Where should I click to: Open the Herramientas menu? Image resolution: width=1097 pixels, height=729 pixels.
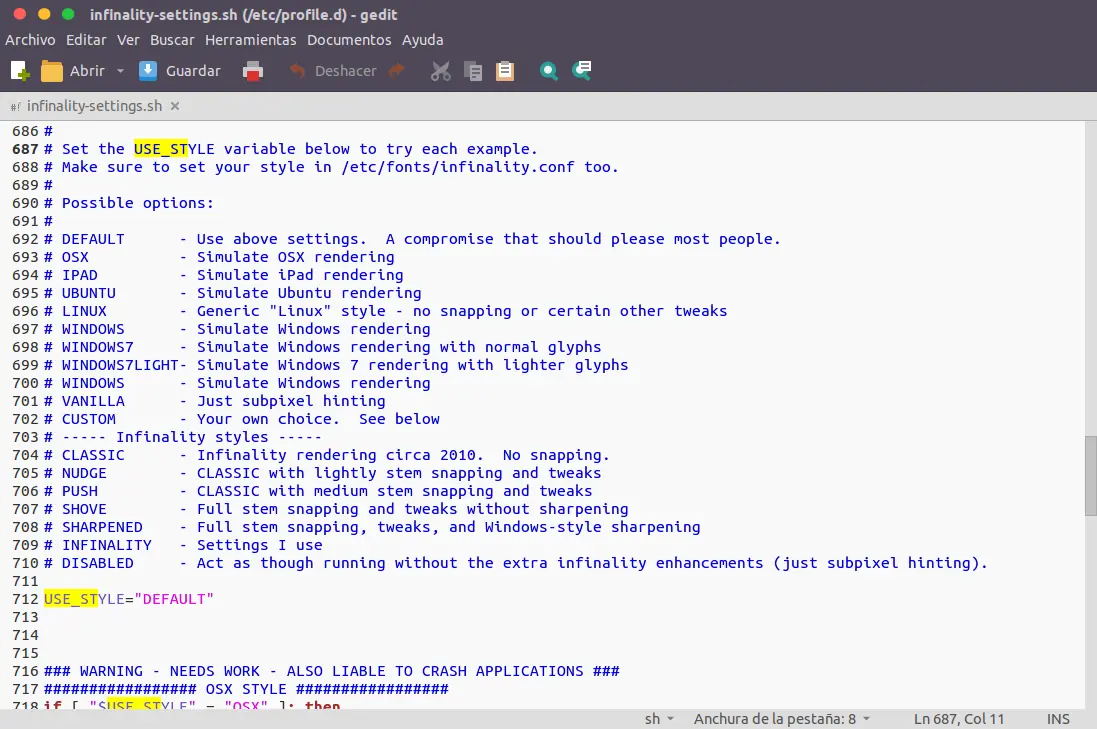click(250, 40)
